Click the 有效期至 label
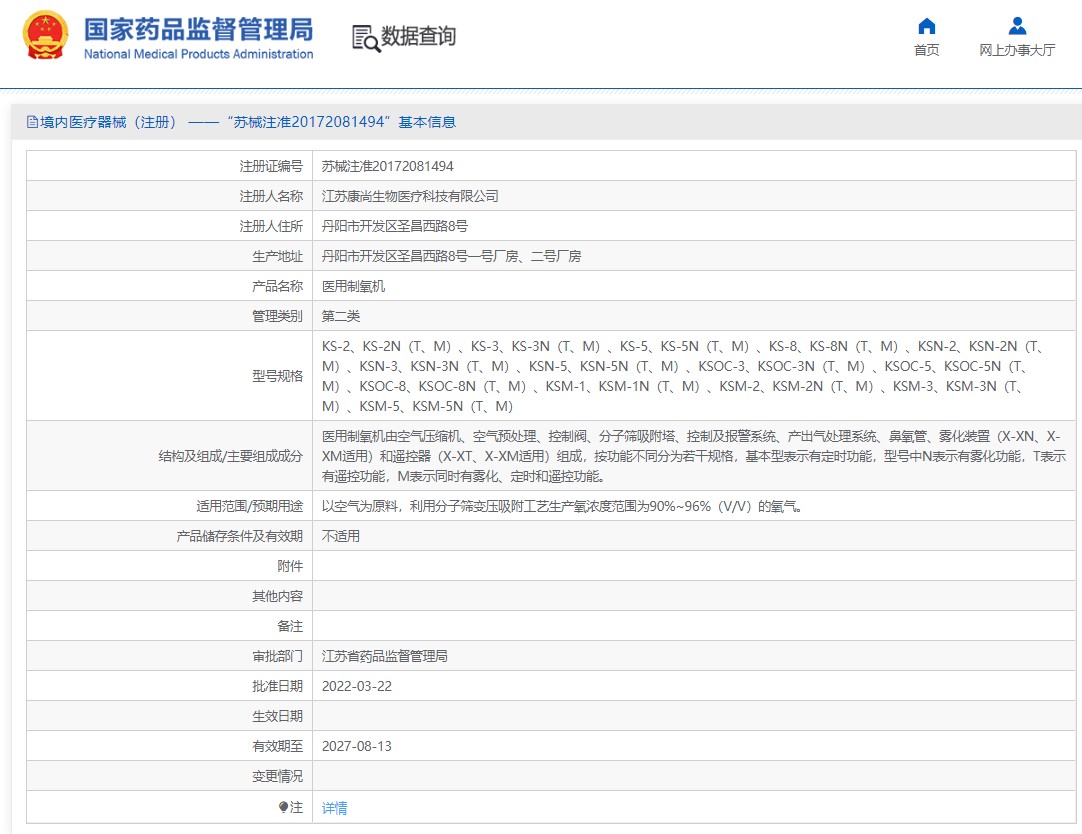 (x=277, y=746)
